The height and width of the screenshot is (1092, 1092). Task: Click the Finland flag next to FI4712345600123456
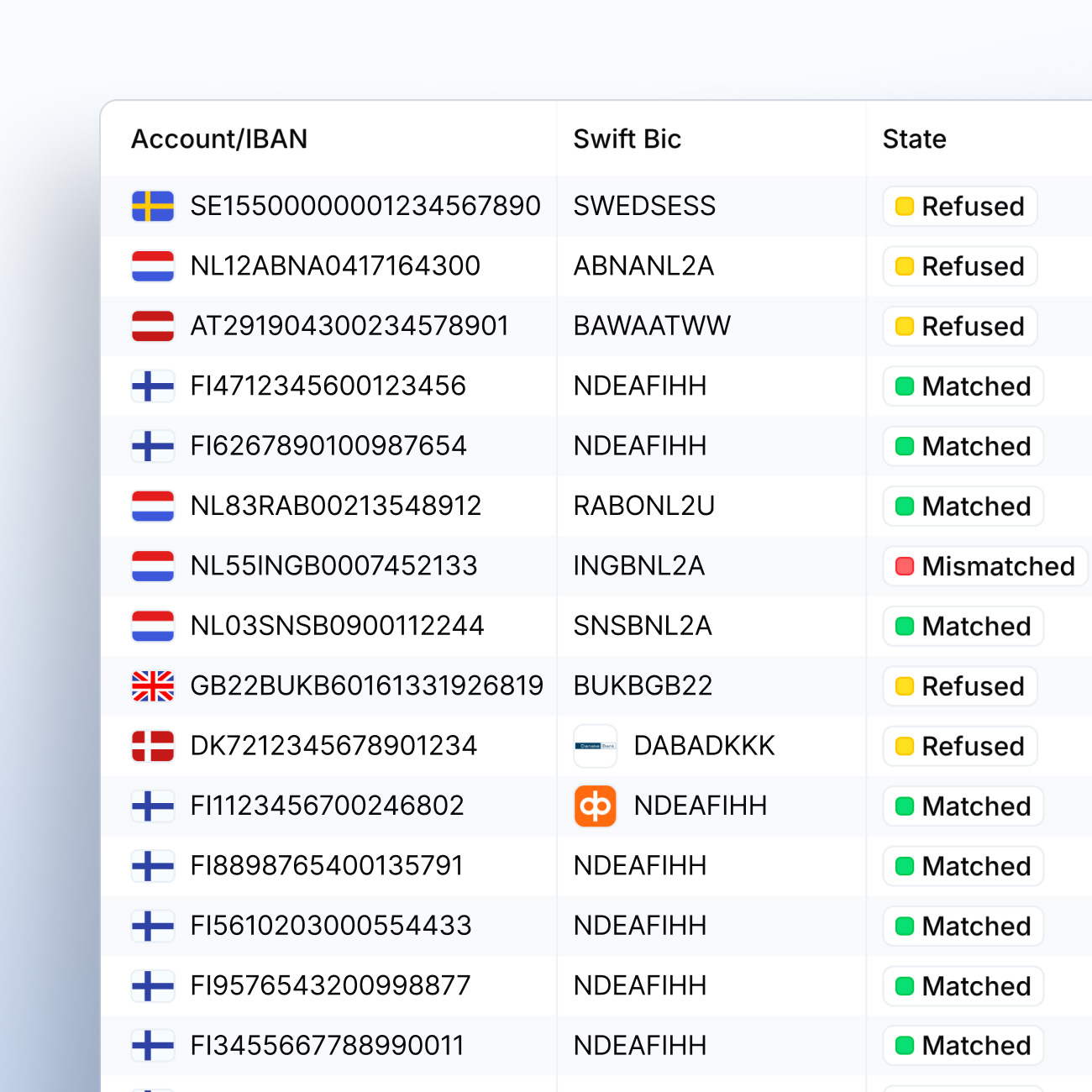(153, 386)
